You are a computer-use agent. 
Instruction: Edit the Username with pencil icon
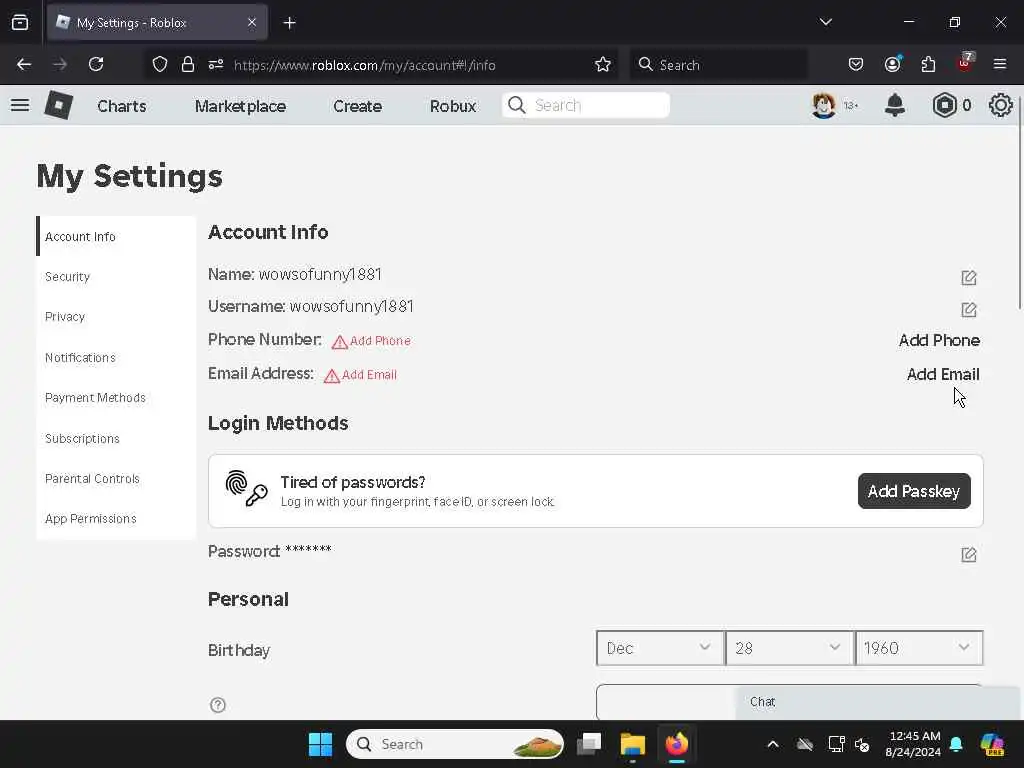tap(968, 310)
